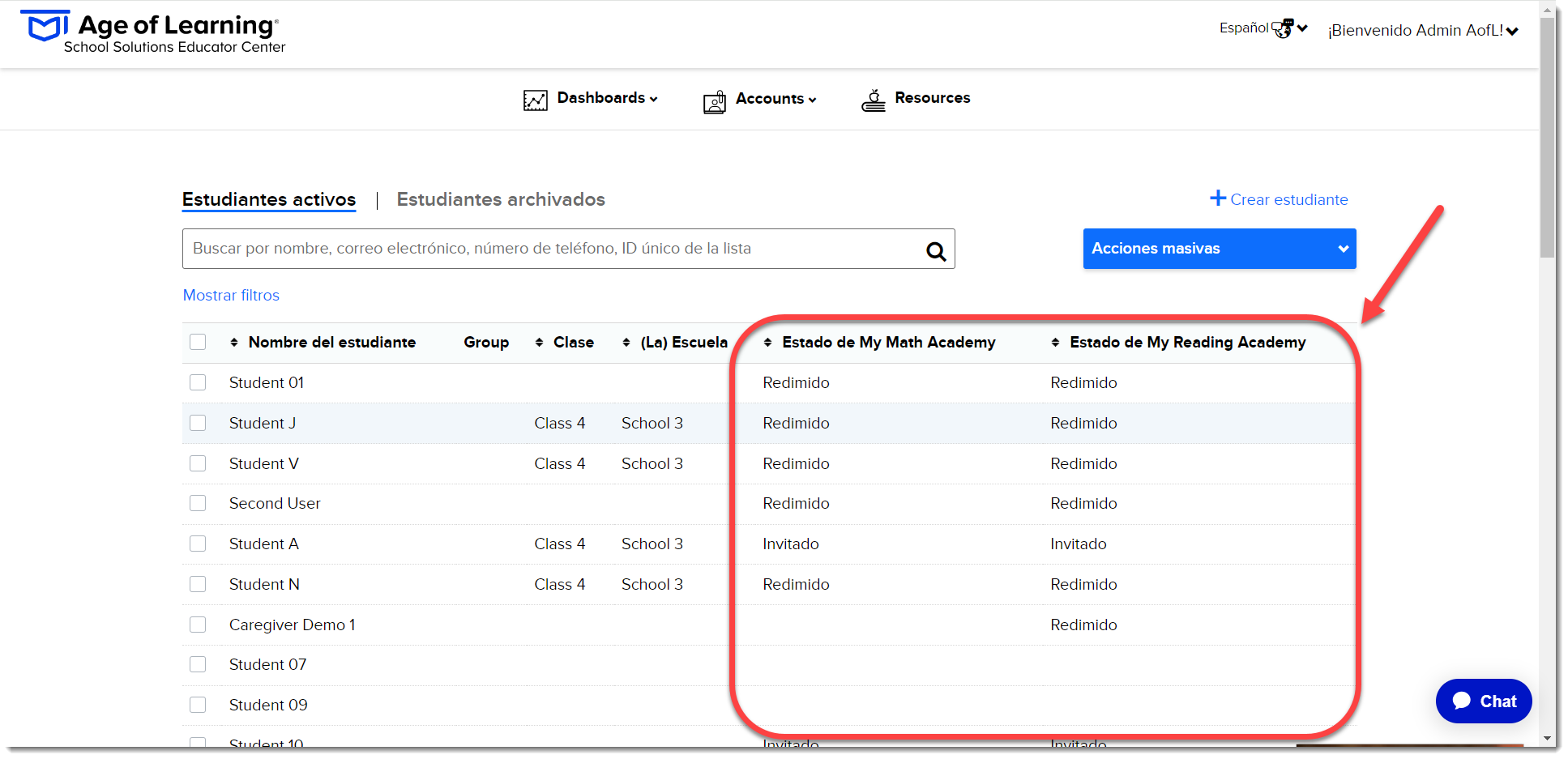This screenshot has height=759, width=1568.
Task: Click the Student 09 name
Action: pyautogui.click(x=268, y=705)
